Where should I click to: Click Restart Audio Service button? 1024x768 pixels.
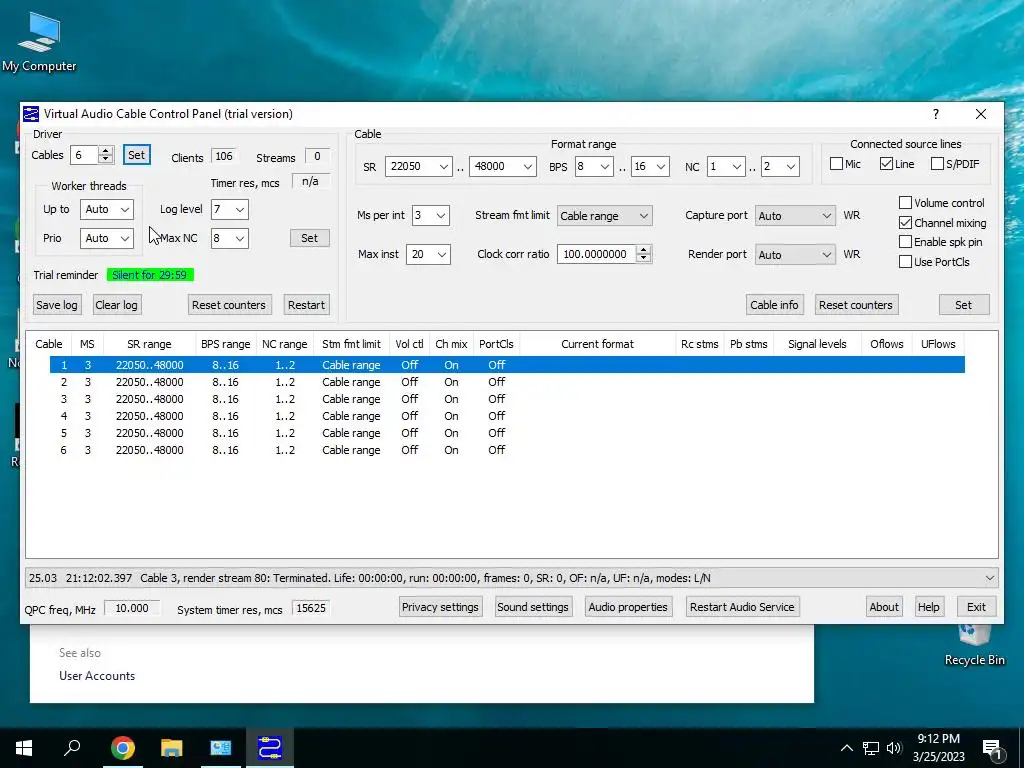pos(742,607)
